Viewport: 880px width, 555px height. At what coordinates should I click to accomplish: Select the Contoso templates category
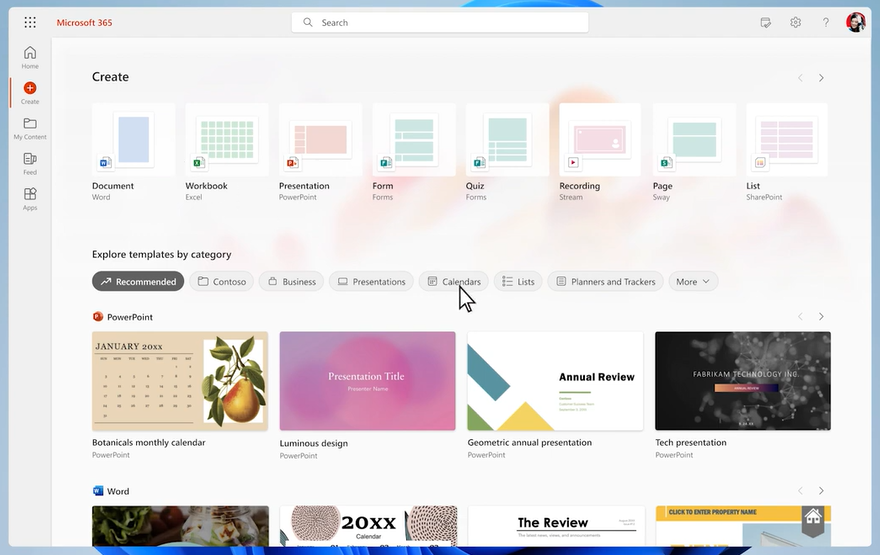[222, 282]
